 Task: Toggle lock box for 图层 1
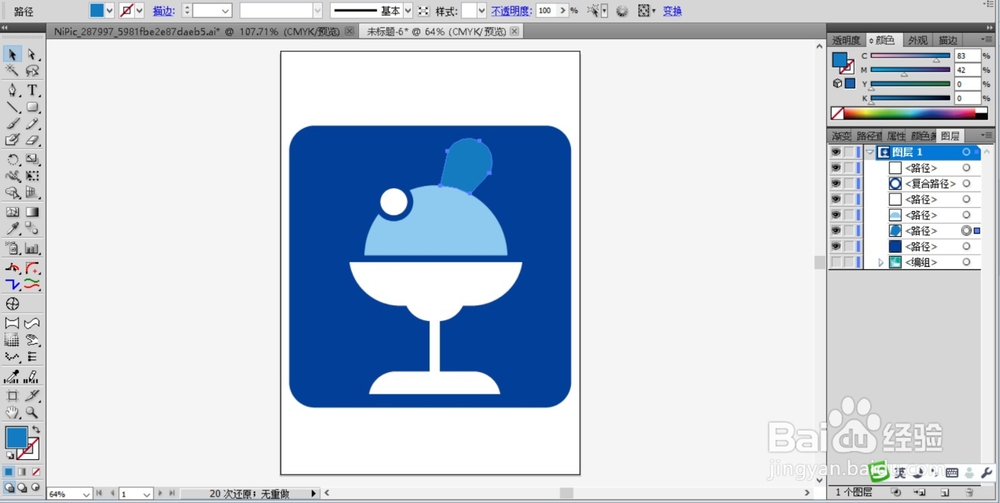point(848,152)
